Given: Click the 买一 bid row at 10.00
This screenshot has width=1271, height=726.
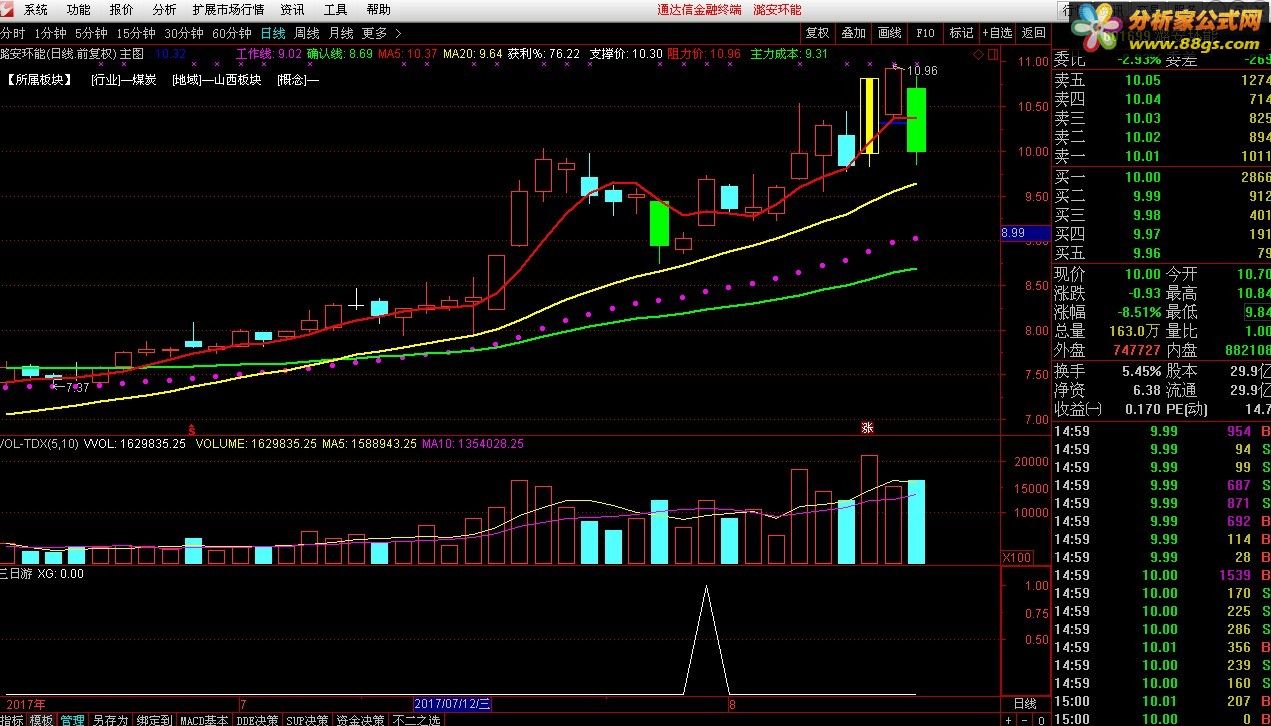Looking at the screenshot, I should point(1160,177).
